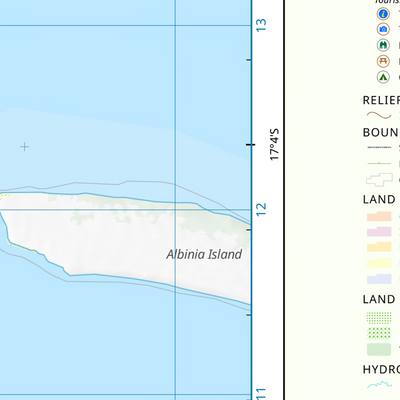Click the 17°4'S latitude label
The image size is (400, 400).
point(274,145)
